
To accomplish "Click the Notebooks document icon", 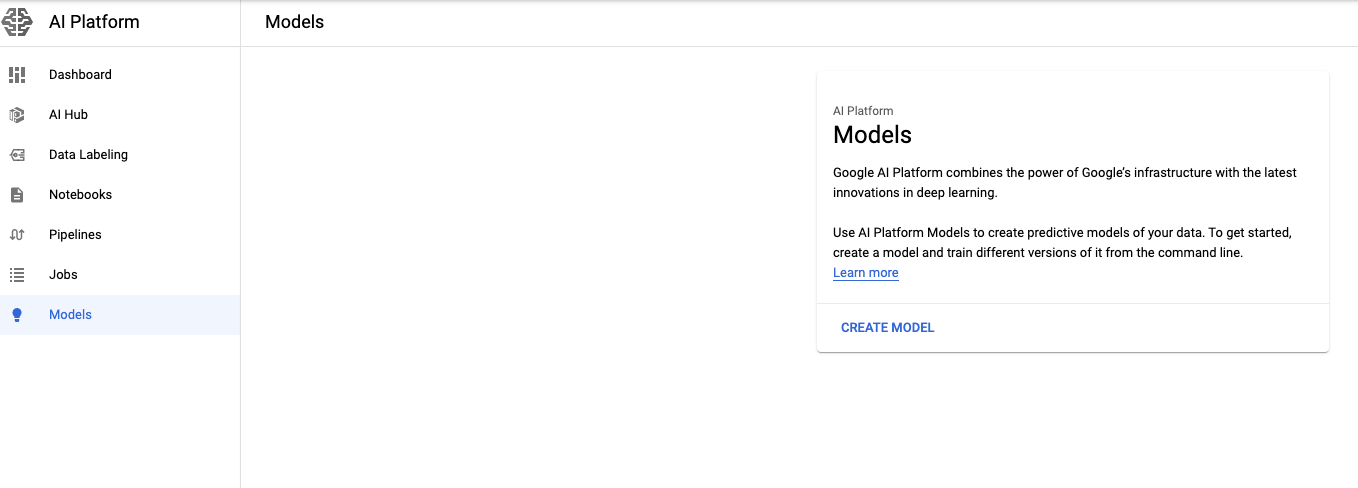I will [x=17, y=195].
